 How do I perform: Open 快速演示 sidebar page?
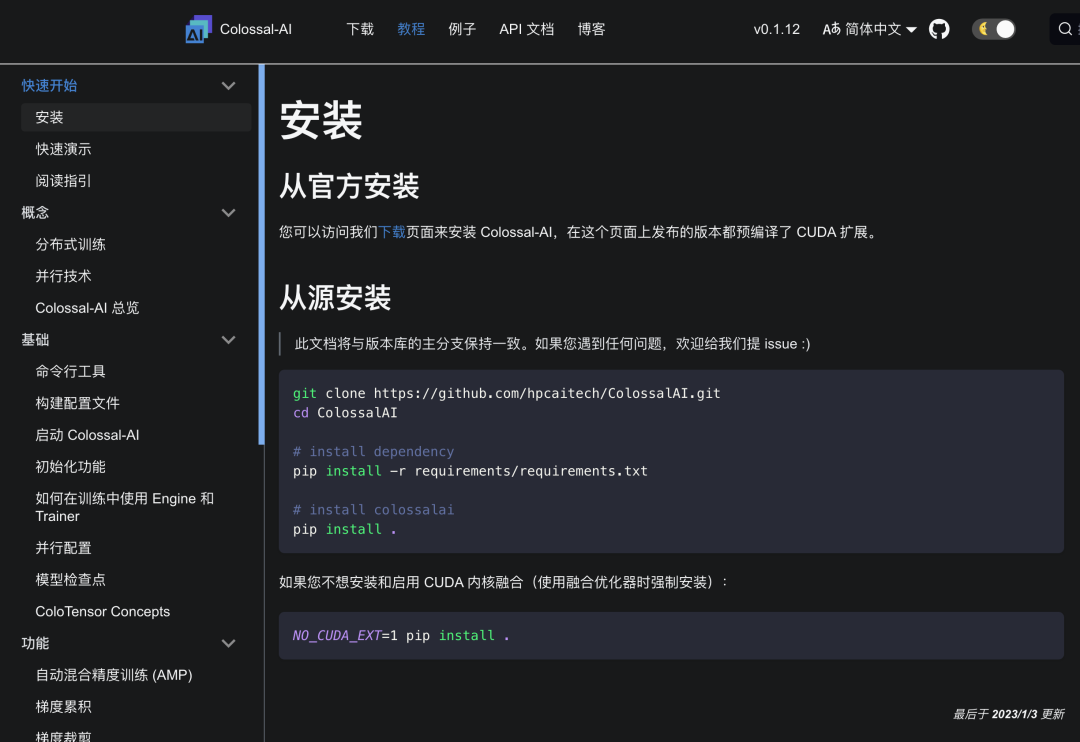[63, 149]
